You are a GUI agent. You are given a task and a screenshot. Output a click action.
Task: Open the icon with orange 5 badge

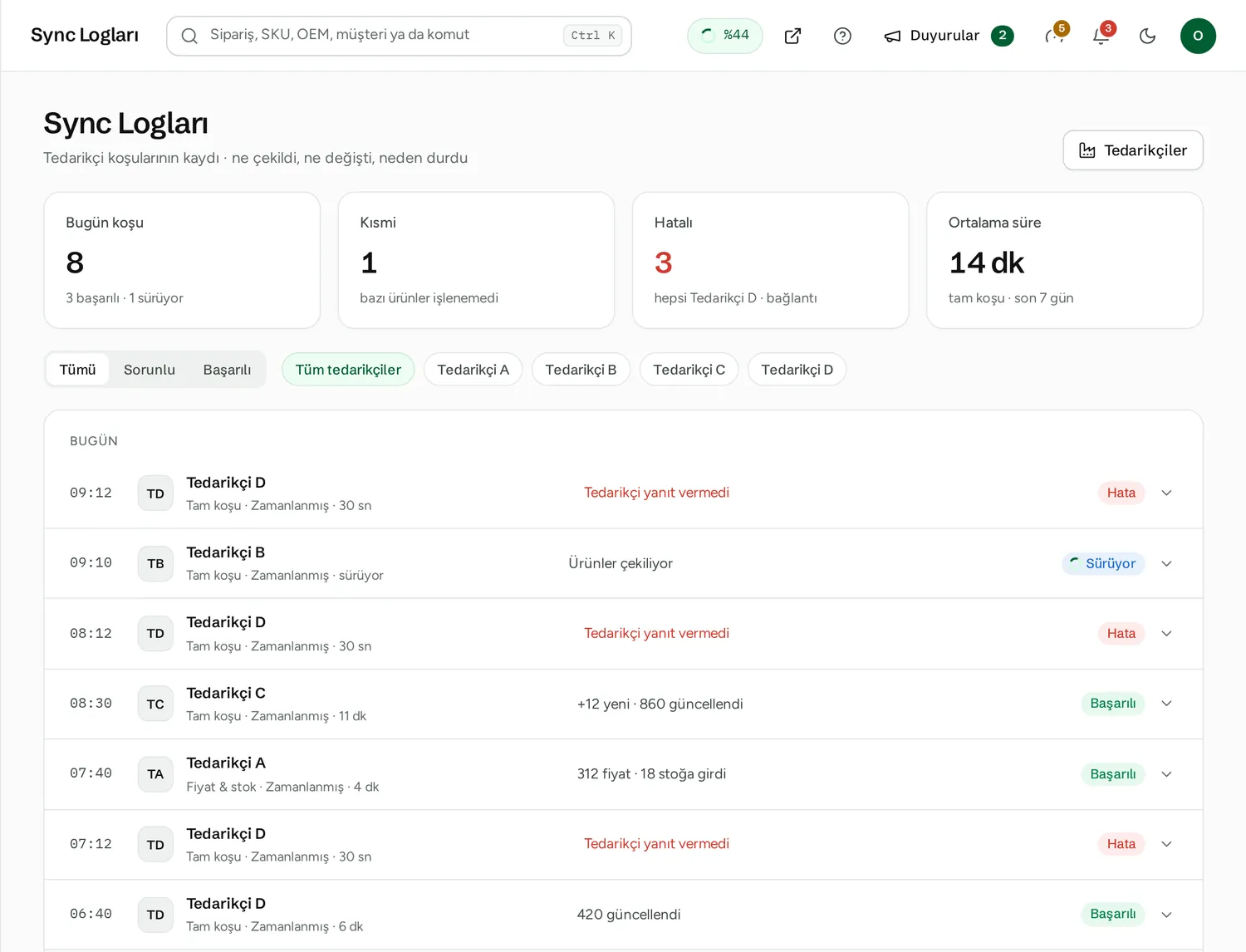pyautogui.click(x=1056, y=36)
